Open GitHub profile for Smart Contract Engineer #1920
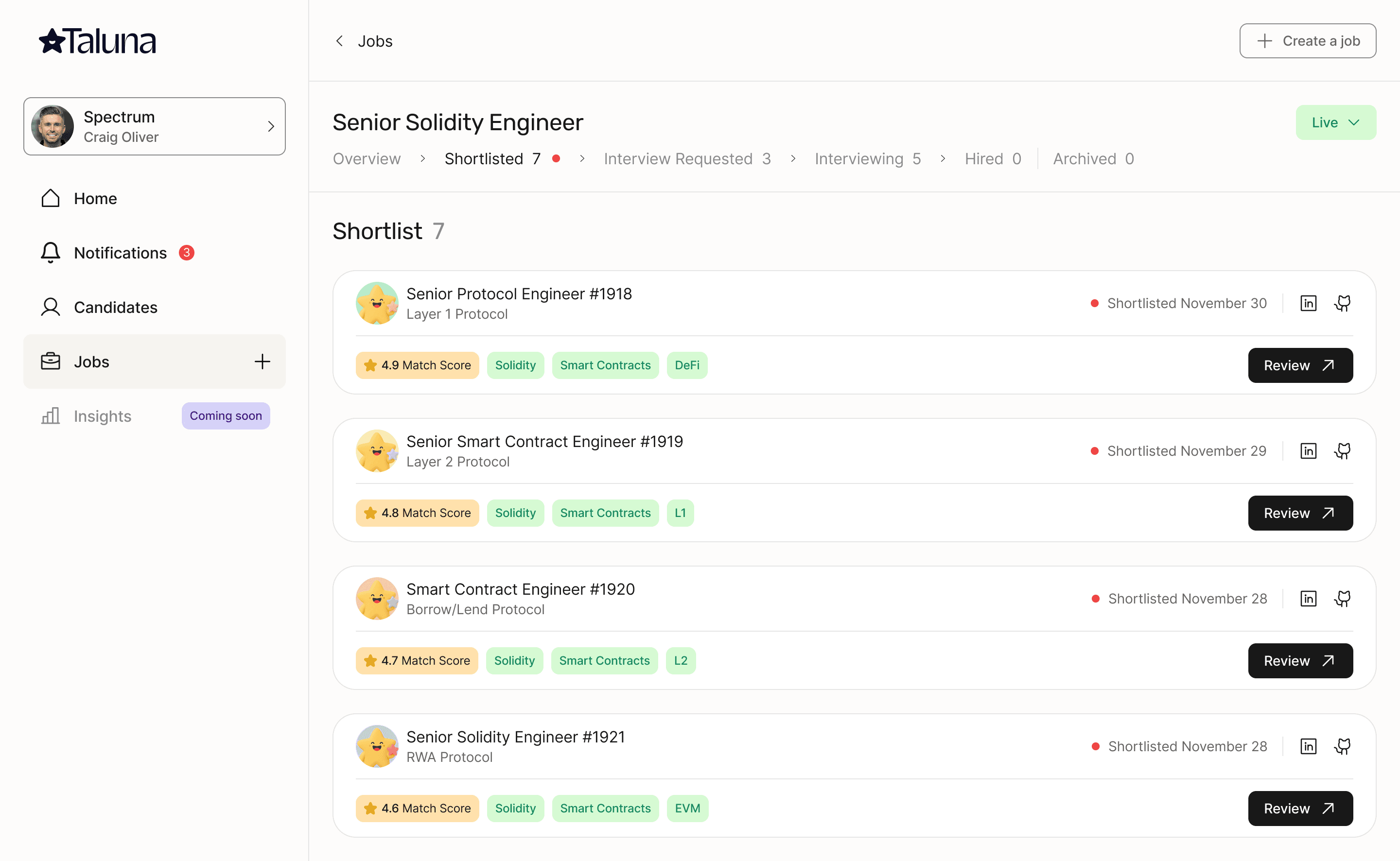Image resolution: width=1400 pixels, height=861 pixels. tap(1342, 599)
